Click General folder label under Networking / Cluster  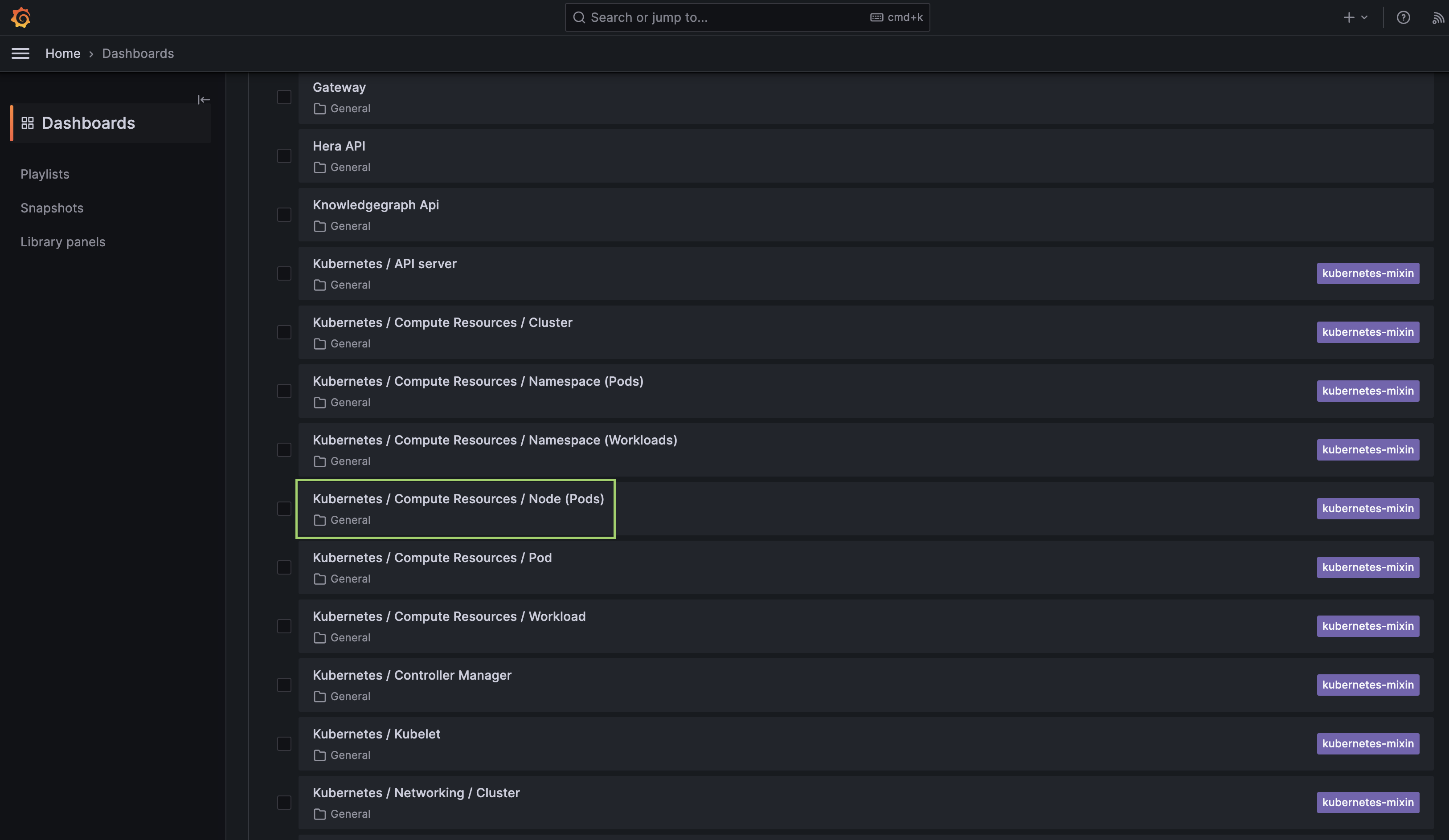pyautogui.click(x=350, y=814)
